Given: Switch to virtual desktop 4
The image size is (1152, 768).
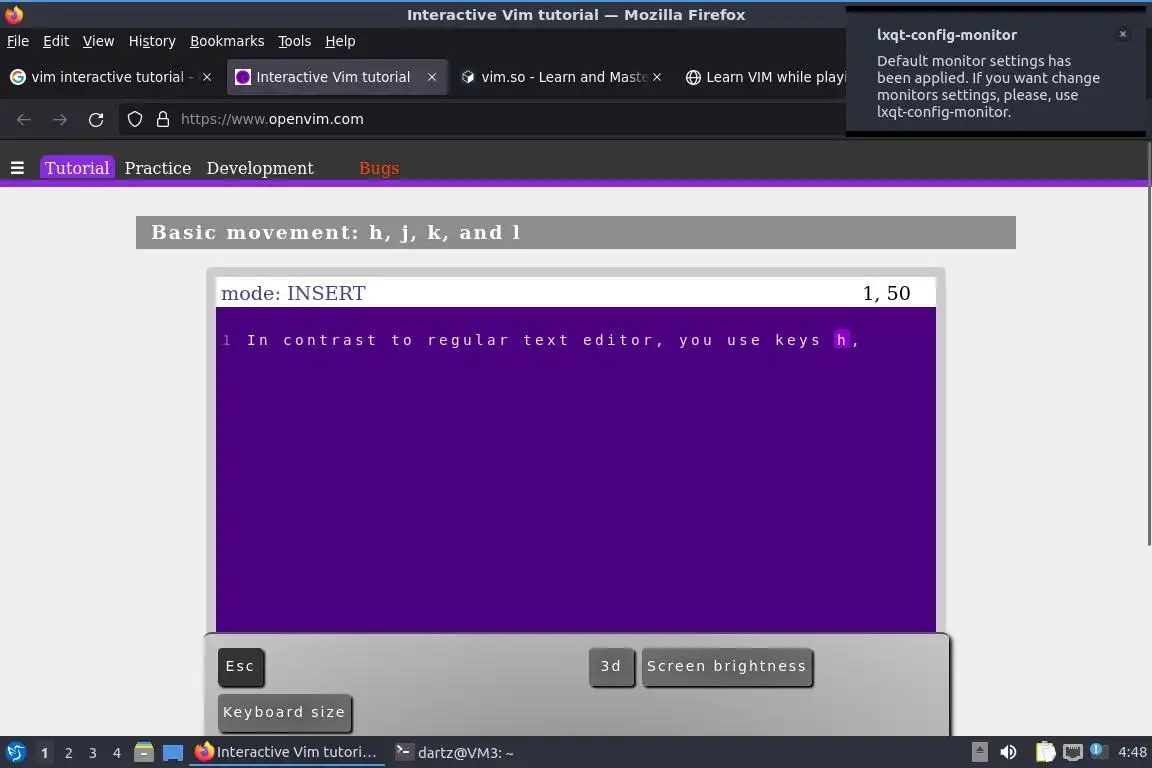Looking at the screenshot, I should 117,753.
